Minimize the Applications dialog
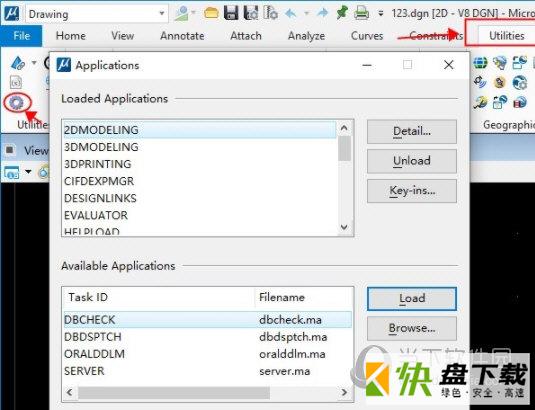The width and height of the screenshot is (535, 410). click(x=367, y=65)
